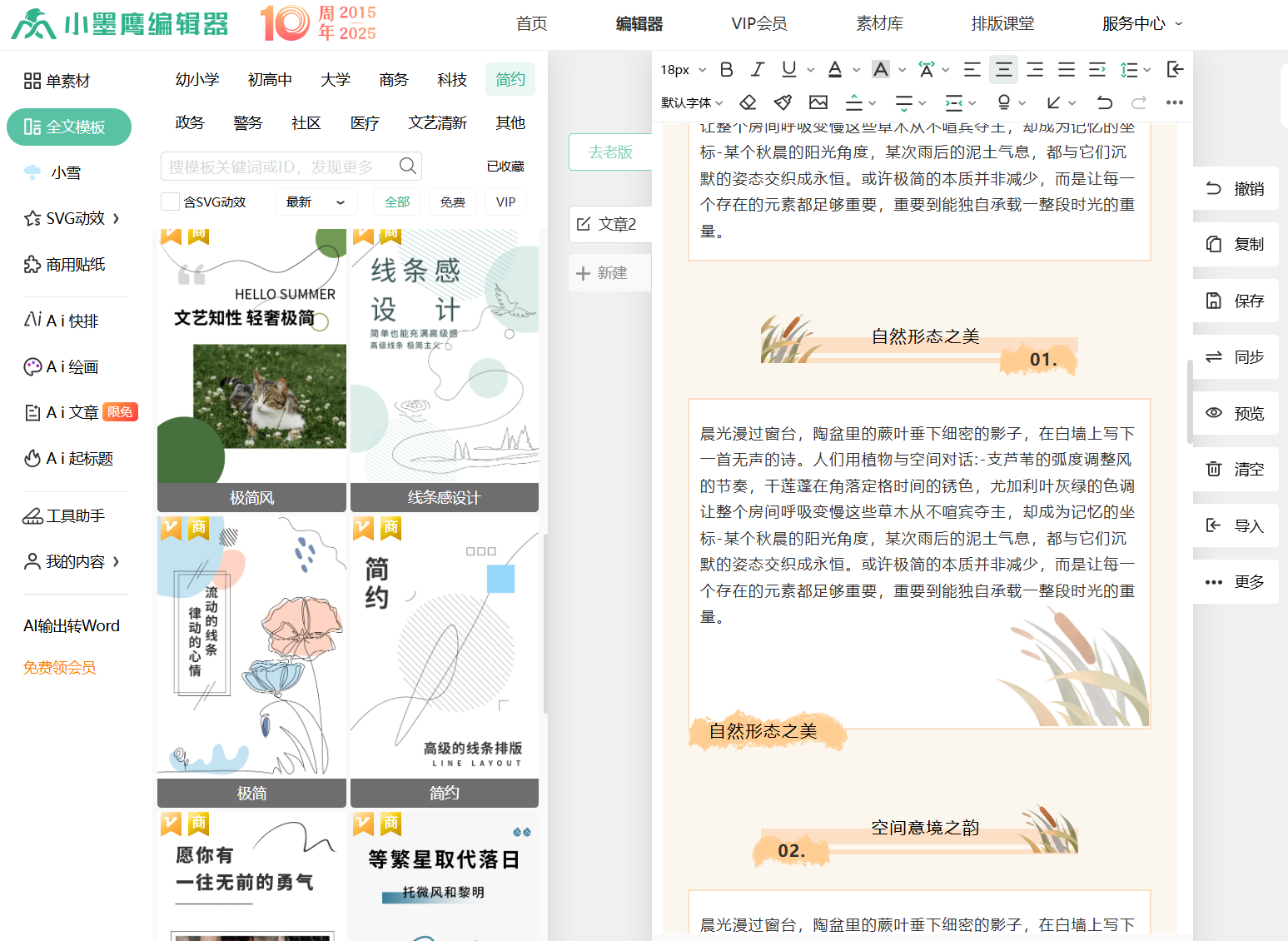Open the 默认字体 font family dropdown
Viewport: 1288px width, 941px height.
click(692, 102)
